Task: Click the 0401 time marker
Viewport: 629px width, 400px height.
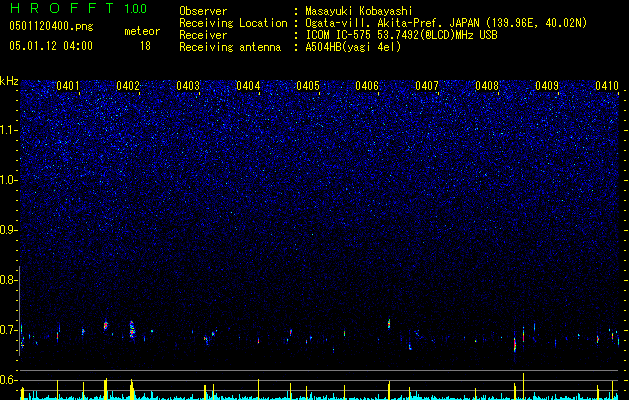Action: pos(68,85)
